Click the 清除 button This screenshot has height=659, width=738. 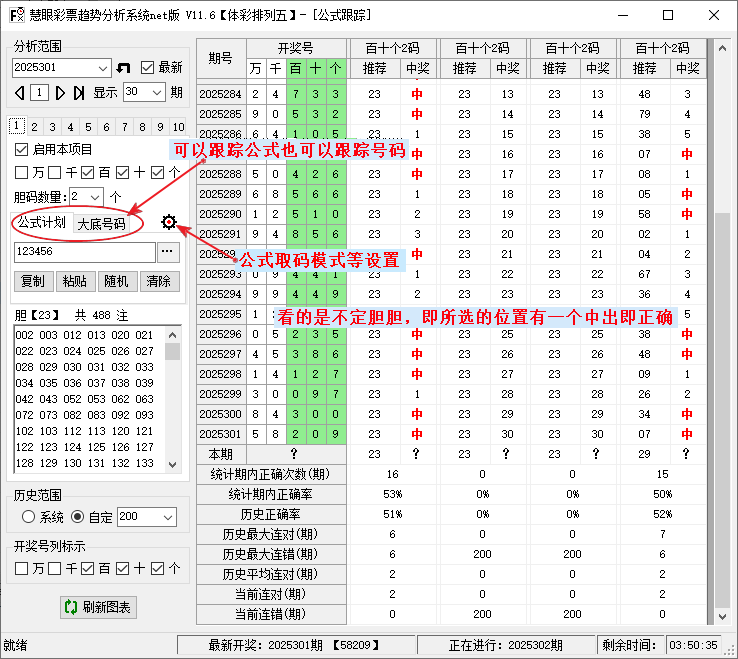(159, 281)
